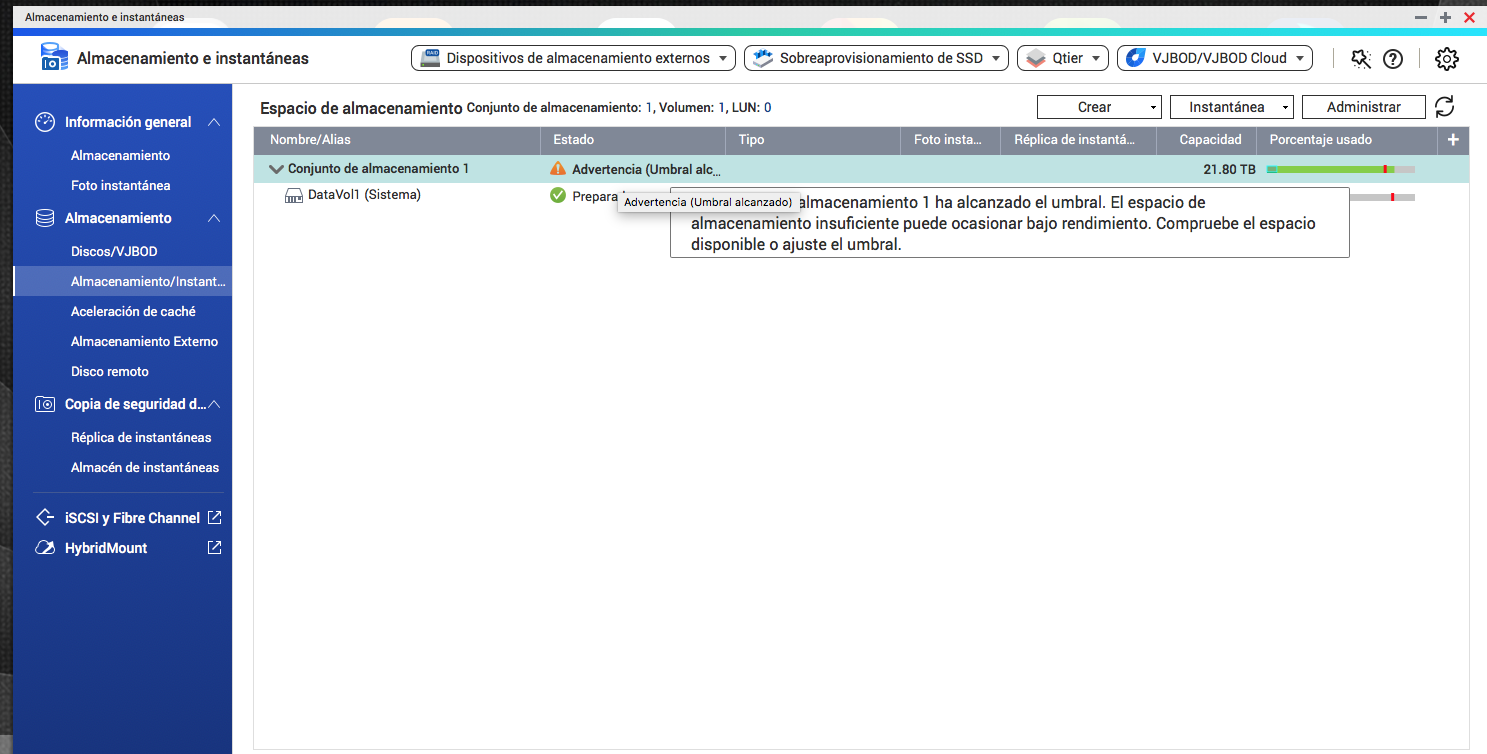Click the wizard tools icon in top bar
The height and width of the screenshot is (754, 1487).
click(x=1360, y=59)
